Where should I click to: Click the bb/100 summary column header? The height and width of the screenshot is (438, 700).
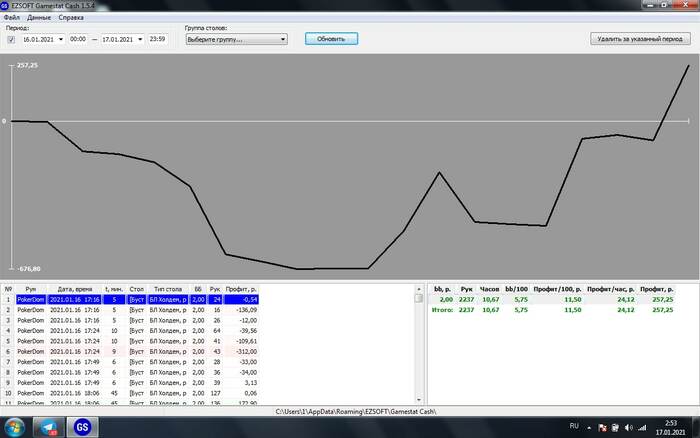coord(516,289)
